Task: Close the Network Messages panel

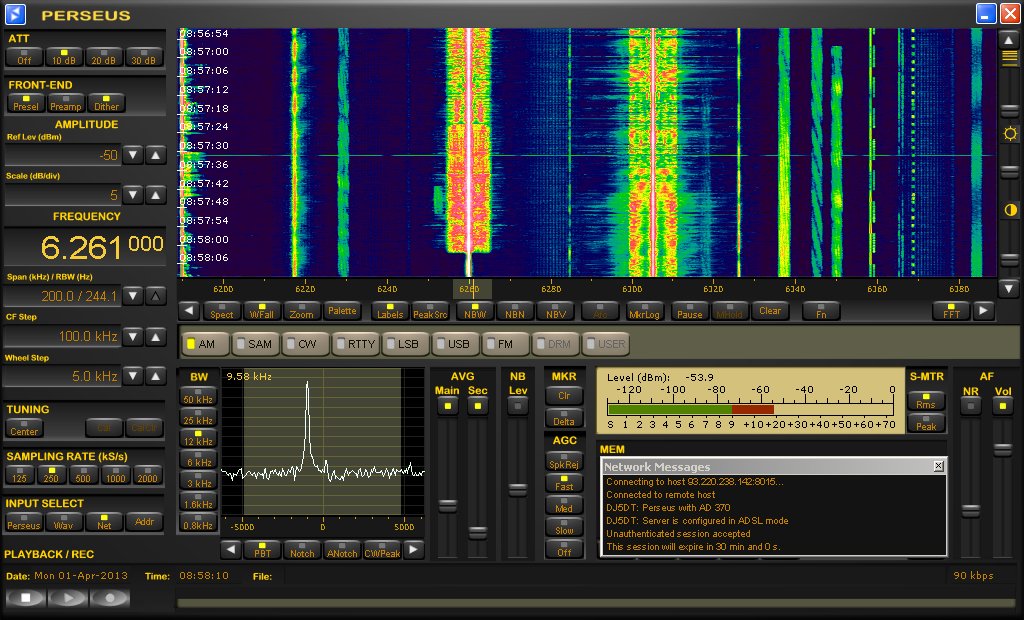Action: click(938, 466)
